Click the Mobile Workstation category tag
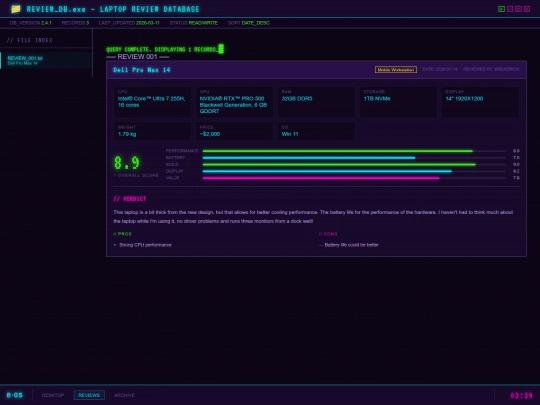 pyautogui.click(x=396, y=70)
